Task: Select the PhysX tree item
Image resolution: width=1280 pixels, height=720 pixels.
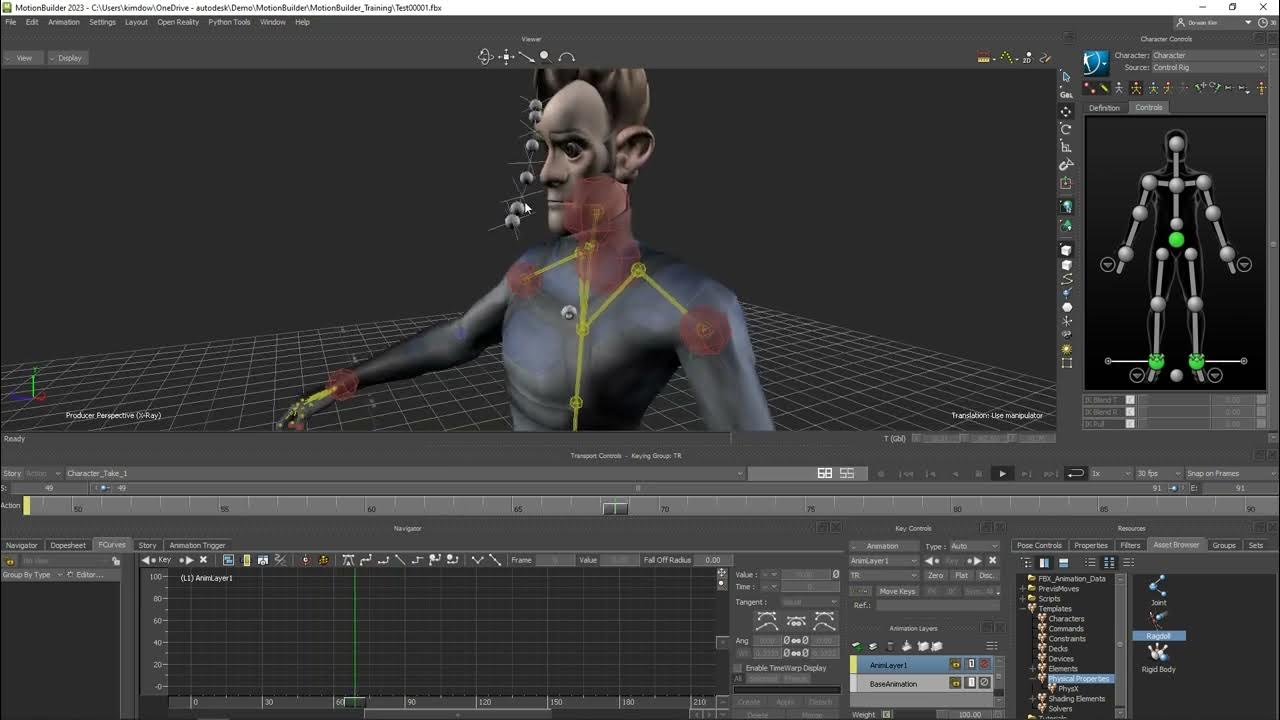Action: coord(1068,689)
